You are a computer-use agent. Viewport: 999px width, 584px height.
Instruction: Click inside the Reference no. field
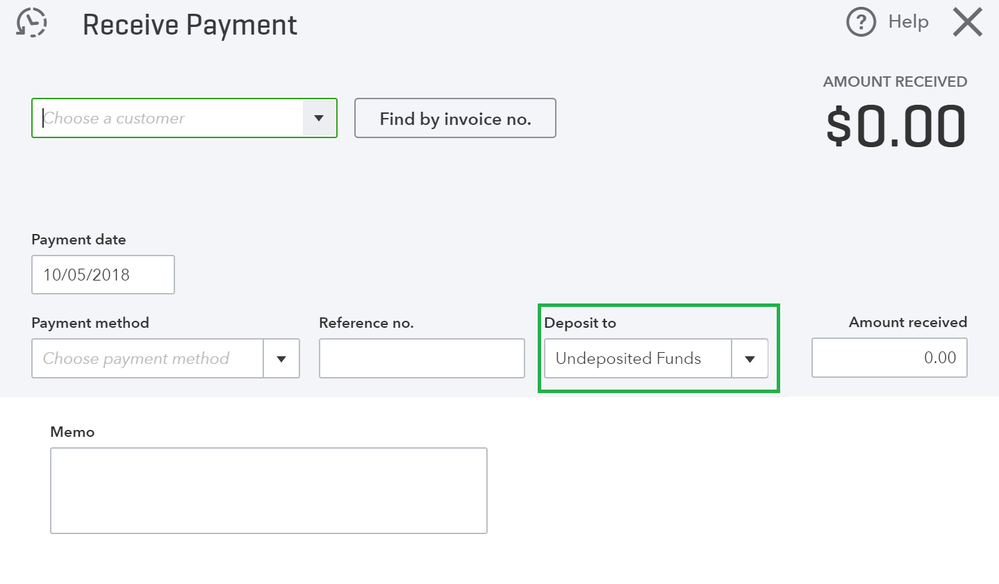pos(421,358)
